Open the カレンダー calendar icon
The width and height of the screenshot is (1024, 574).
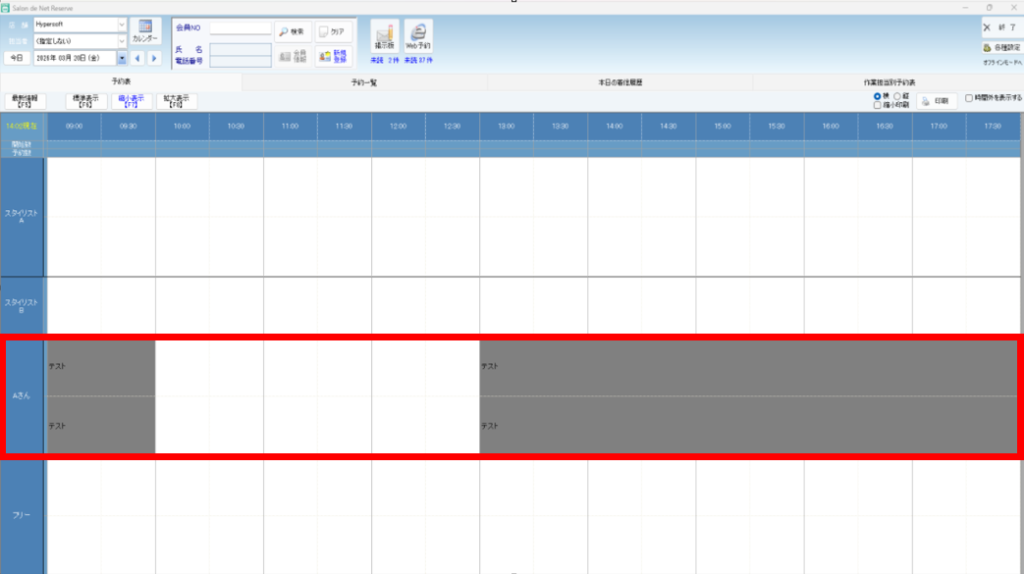[x=145, y=30]
